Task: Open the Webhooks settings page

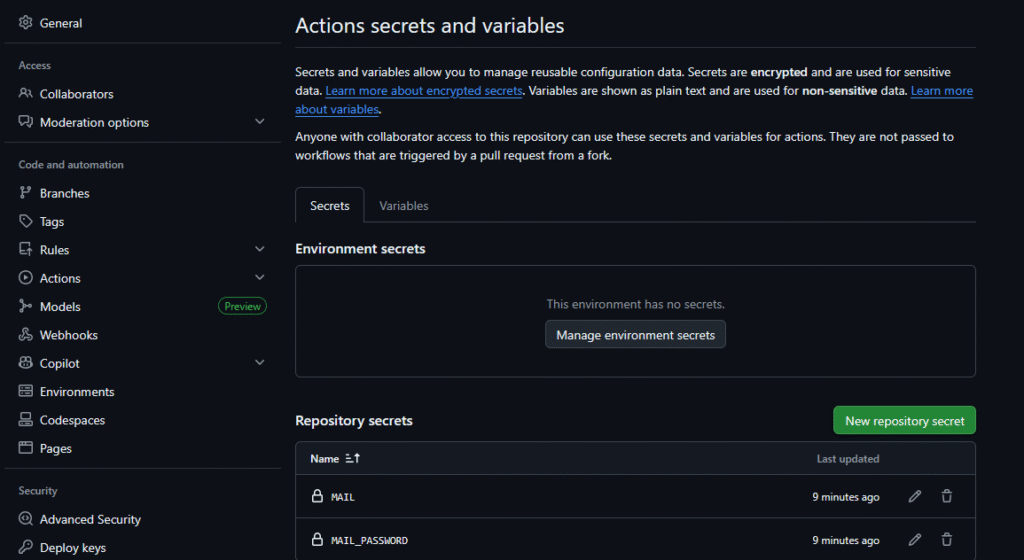Action: point(68,335)
